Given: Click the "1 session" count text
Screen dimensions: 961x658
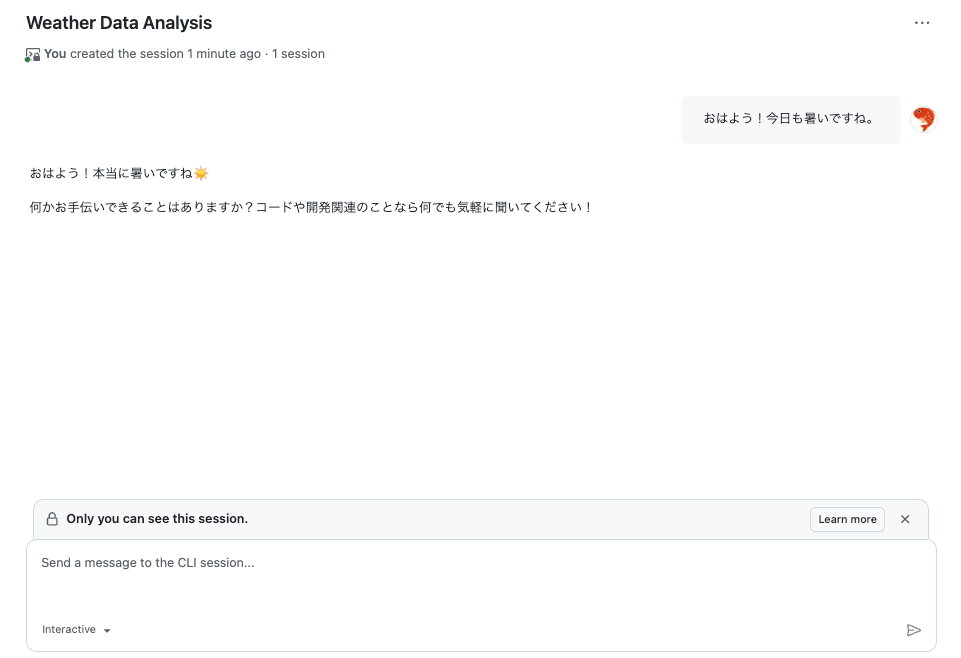Looking at the screenshot, I should click(x=298, y=54).
